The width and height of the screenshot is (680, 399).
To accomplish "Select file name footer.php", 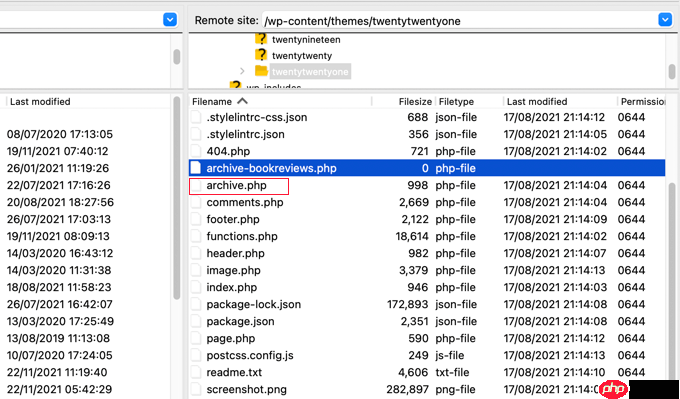I will click(x=233, y=219).
